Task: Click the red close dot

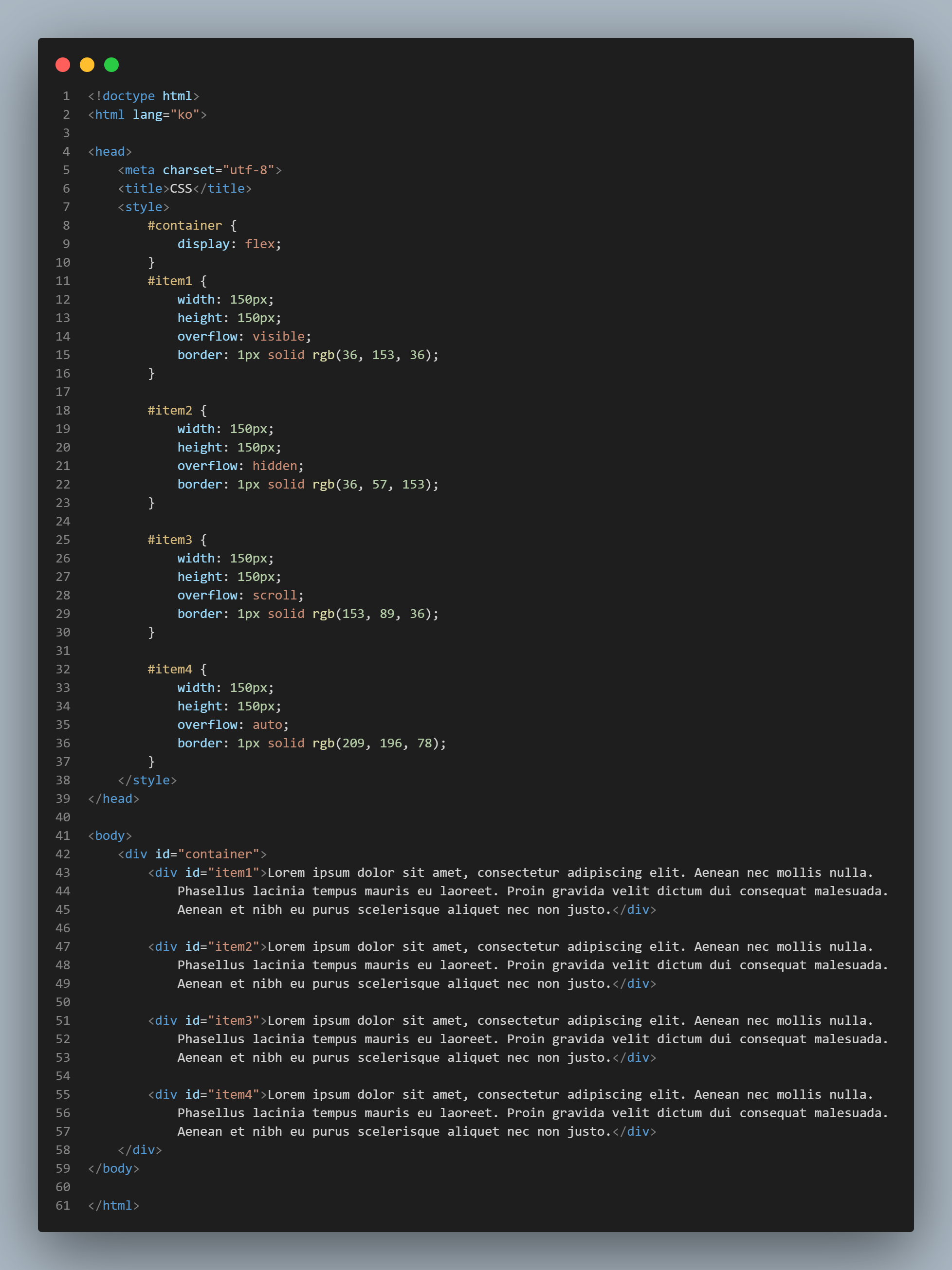Action: pyautogui.click(x=63, y=65)
